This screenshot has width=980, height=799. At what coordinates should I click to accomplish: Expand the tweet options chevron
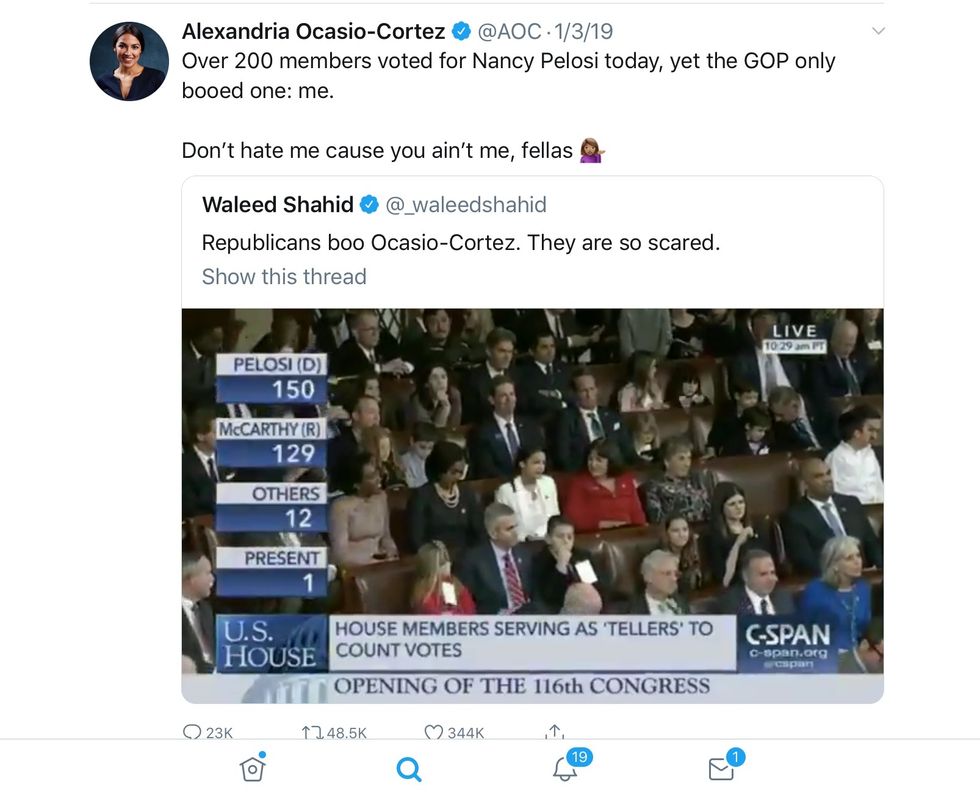878,32
